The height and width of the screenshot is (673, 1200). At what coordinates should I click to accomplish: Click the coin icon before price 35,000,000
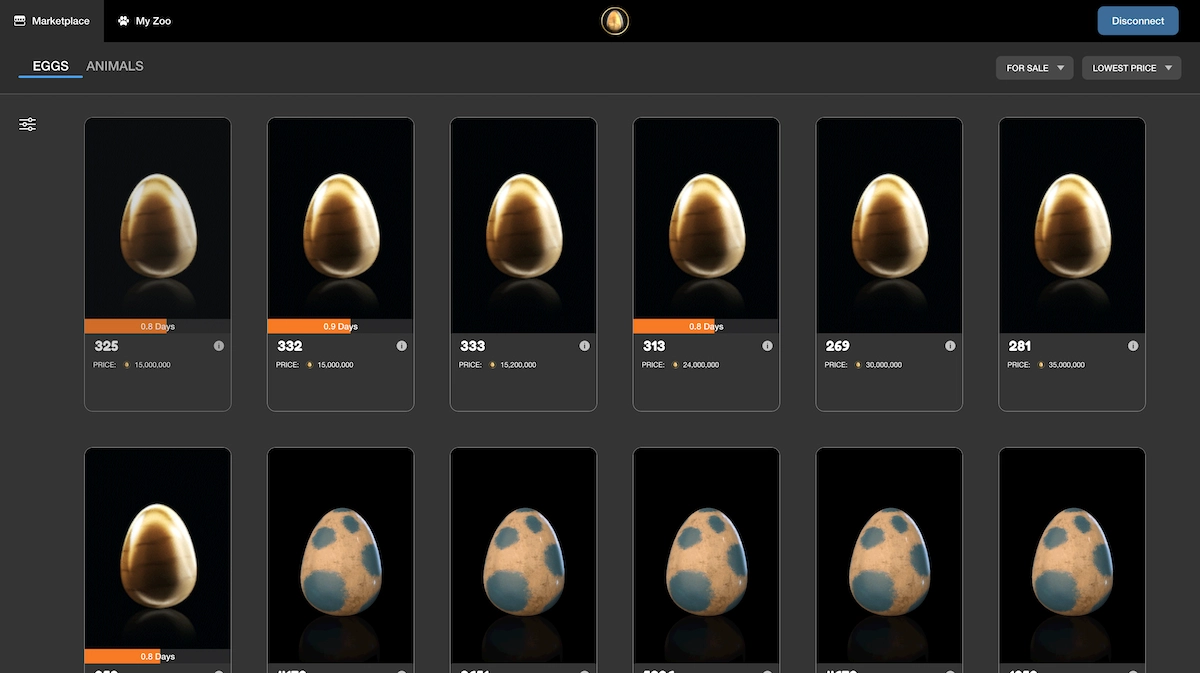[x=1041, y=365]
